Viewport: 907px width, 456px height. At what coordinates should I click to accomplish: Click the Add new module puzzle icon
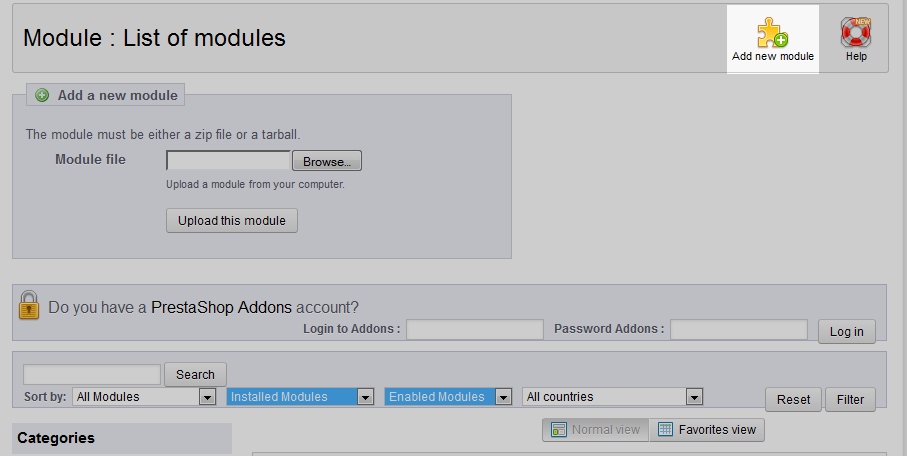pyautogui.click(x=772, y=33)
